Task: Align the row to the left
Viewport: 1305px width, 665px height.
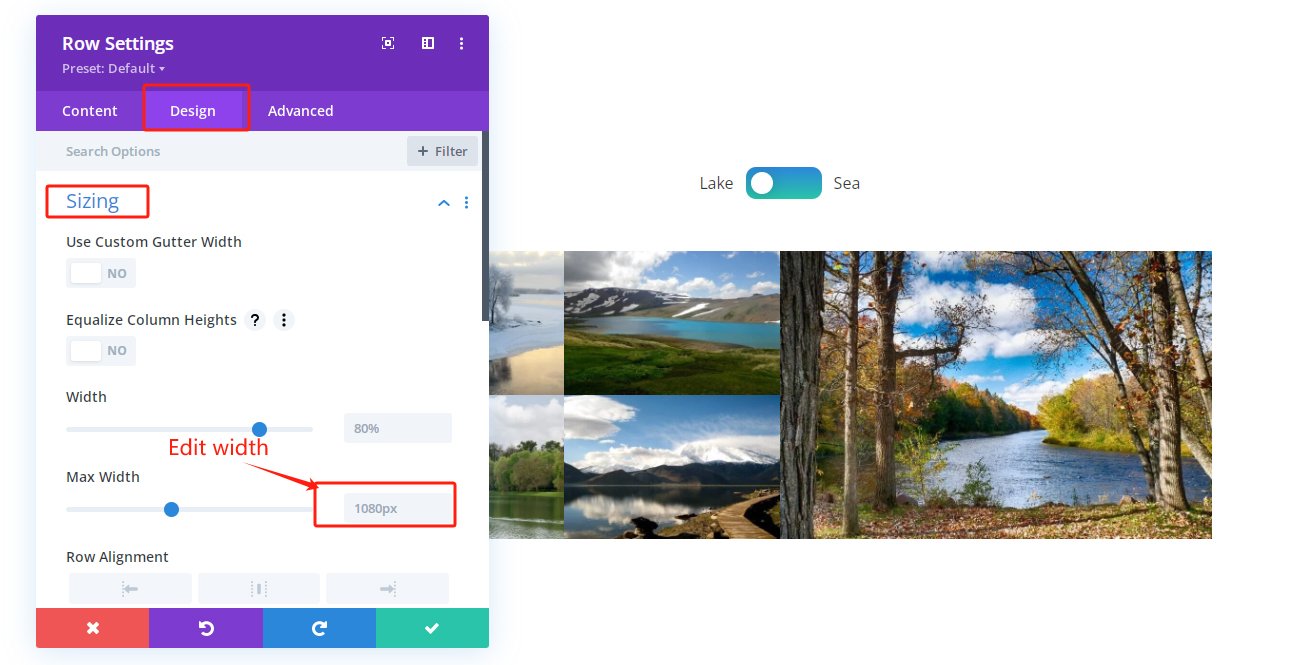Action: [x=130, y=588]
